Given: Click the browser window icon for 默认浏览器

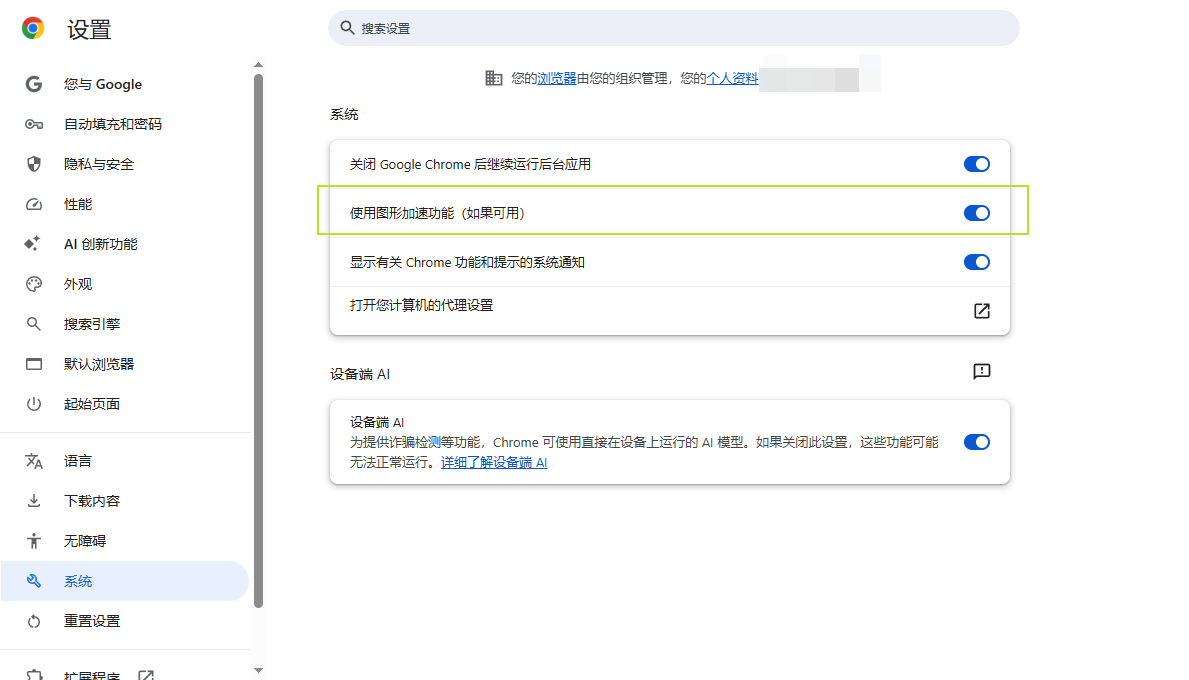Looking at the screenshot, I should pos(33,364).
